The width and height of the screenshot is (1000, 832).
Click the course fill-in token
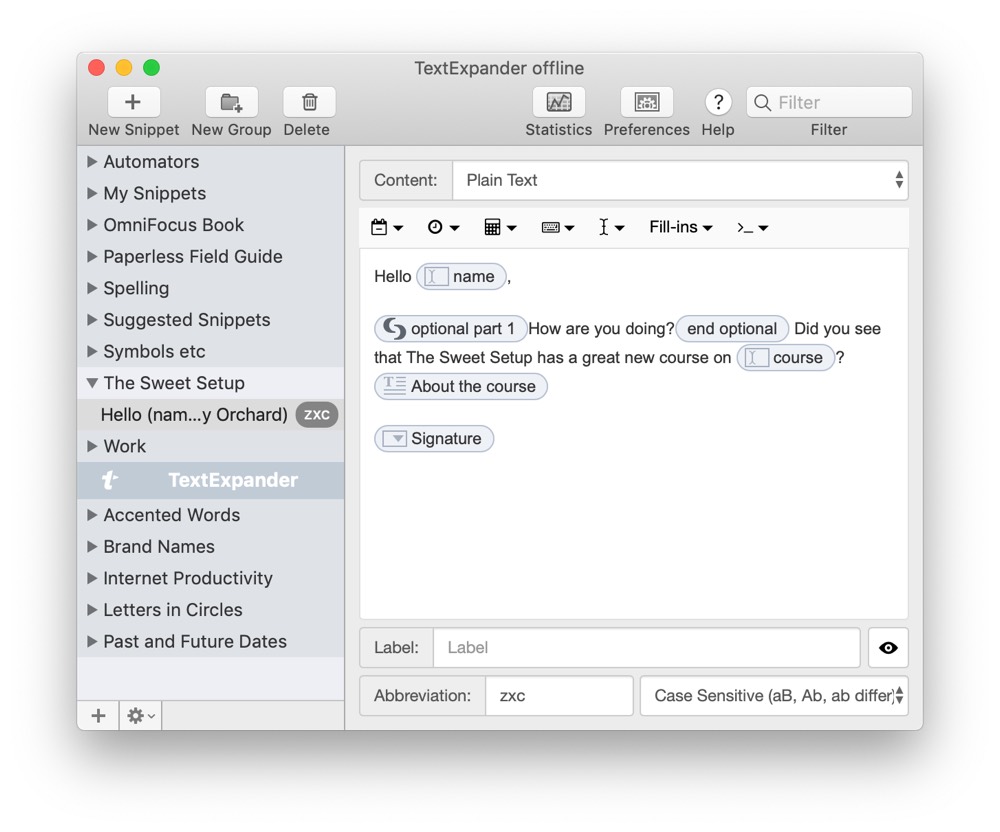click(x=786, y=358)
